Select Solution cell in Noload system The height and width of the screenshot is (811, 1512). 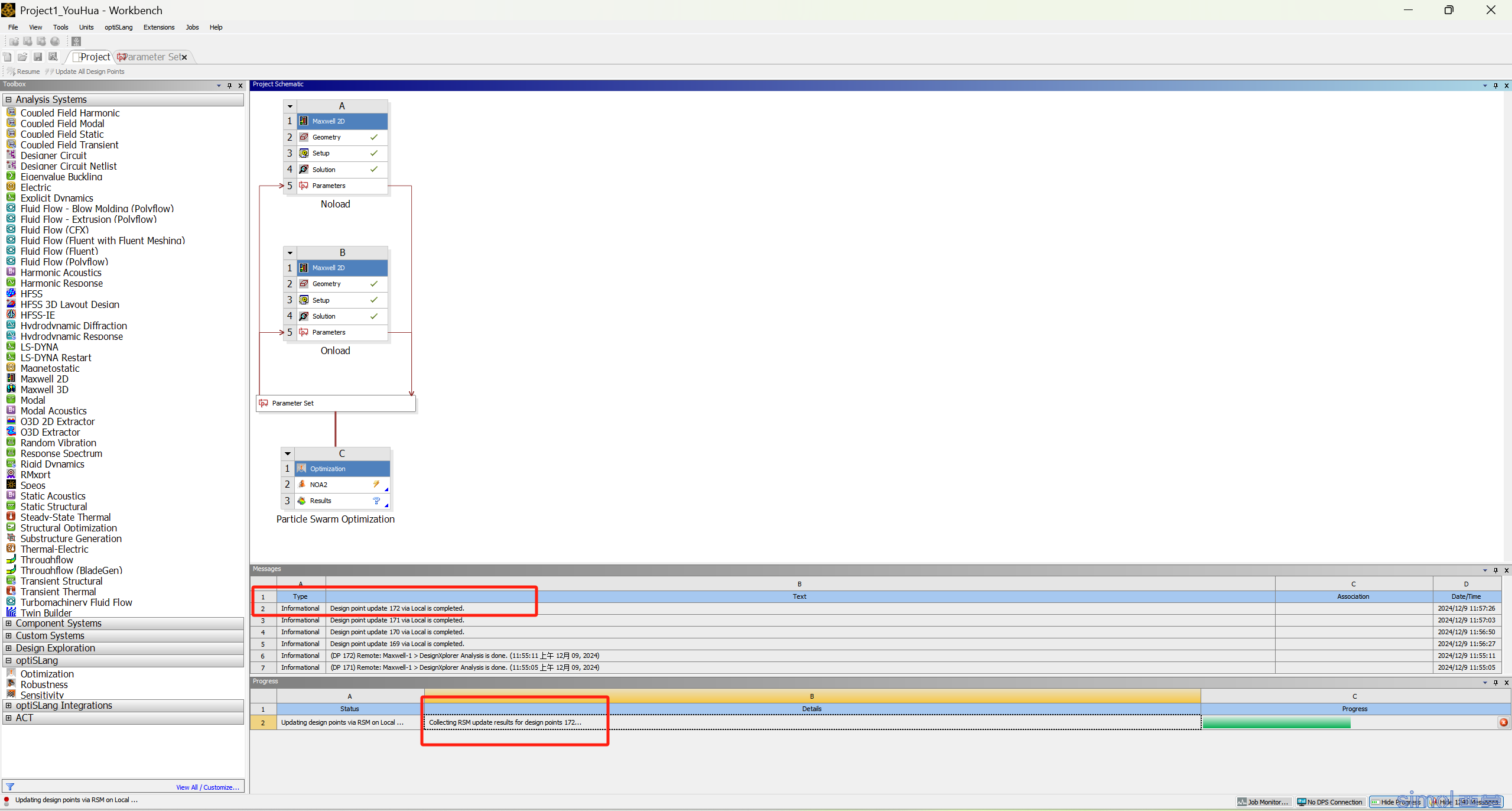[342, 170]
